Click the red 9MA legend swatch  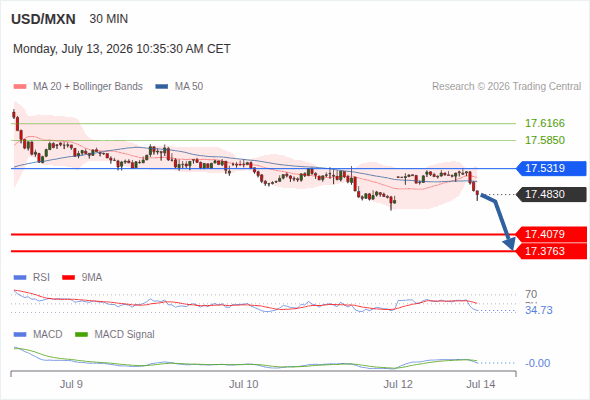click(x=68, y=278)
